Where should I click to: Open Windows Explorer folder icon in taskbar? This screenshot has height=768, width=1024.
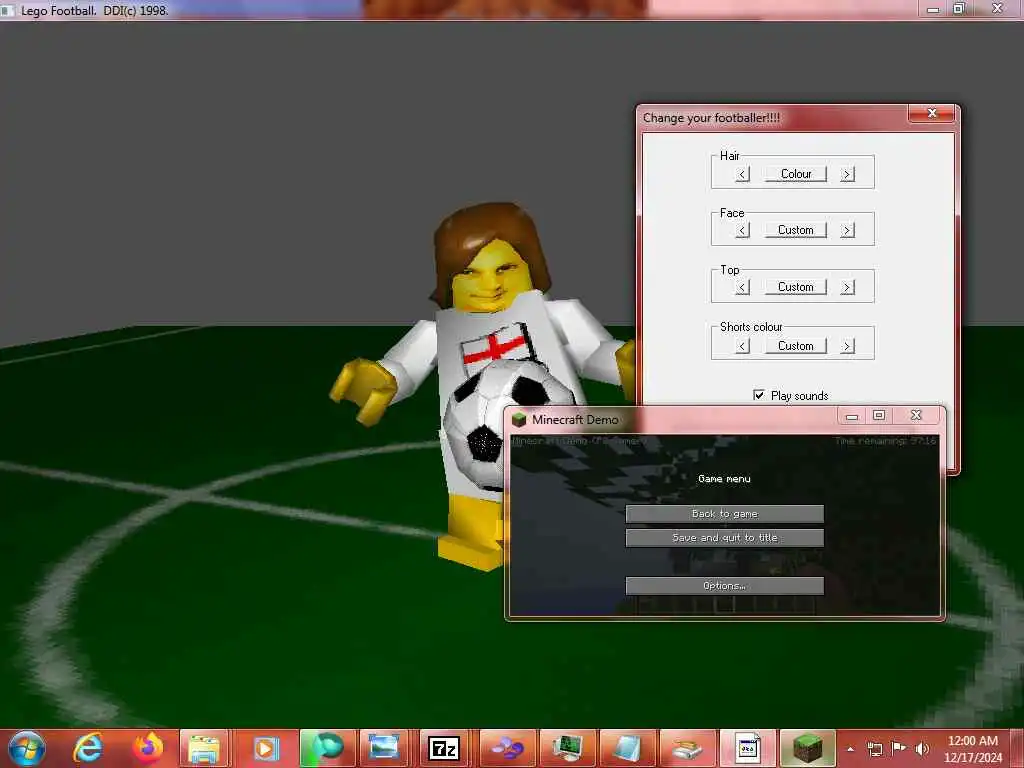(x=204, y=748)
